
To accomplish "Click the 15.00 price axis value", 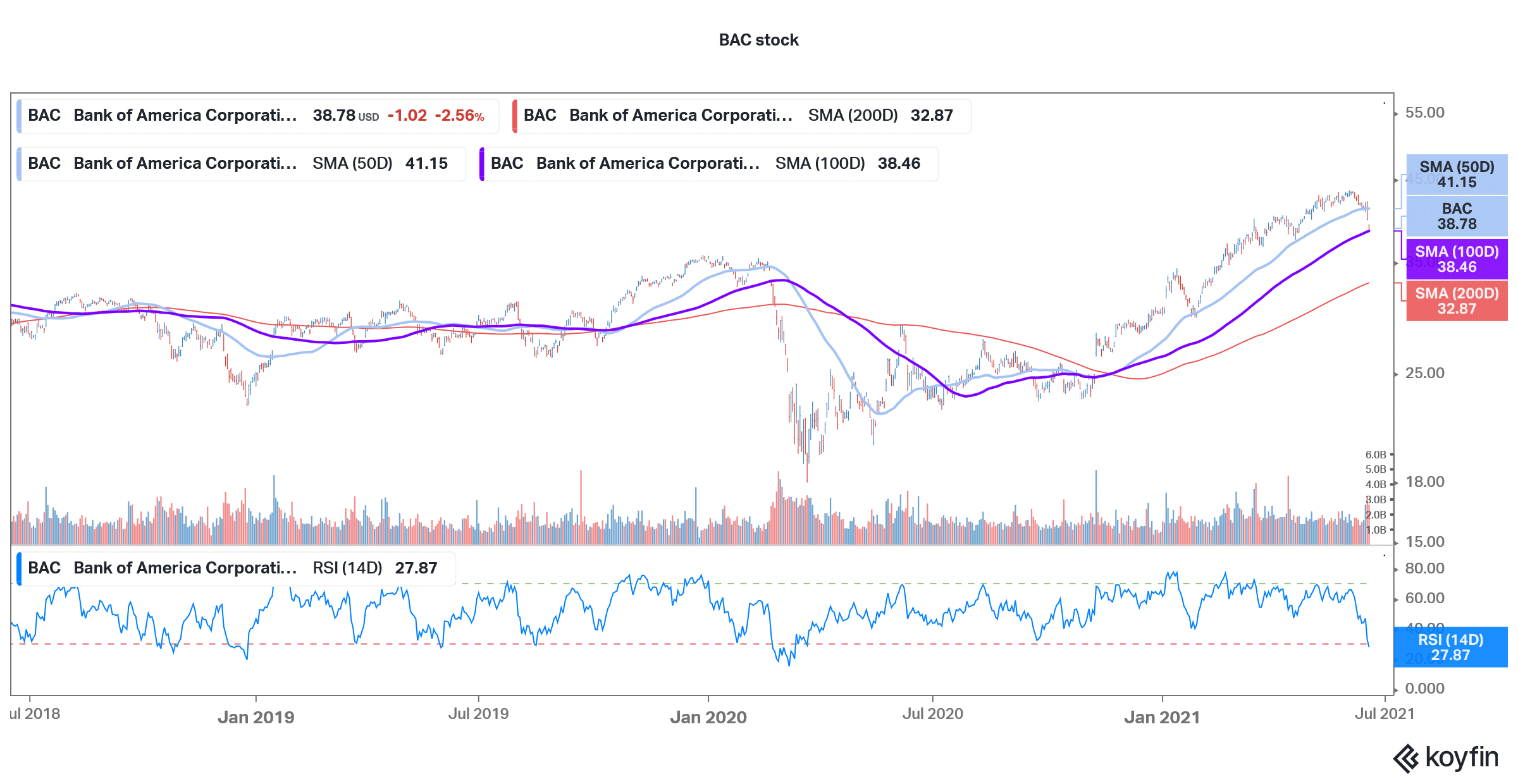I will [1424, 542].
